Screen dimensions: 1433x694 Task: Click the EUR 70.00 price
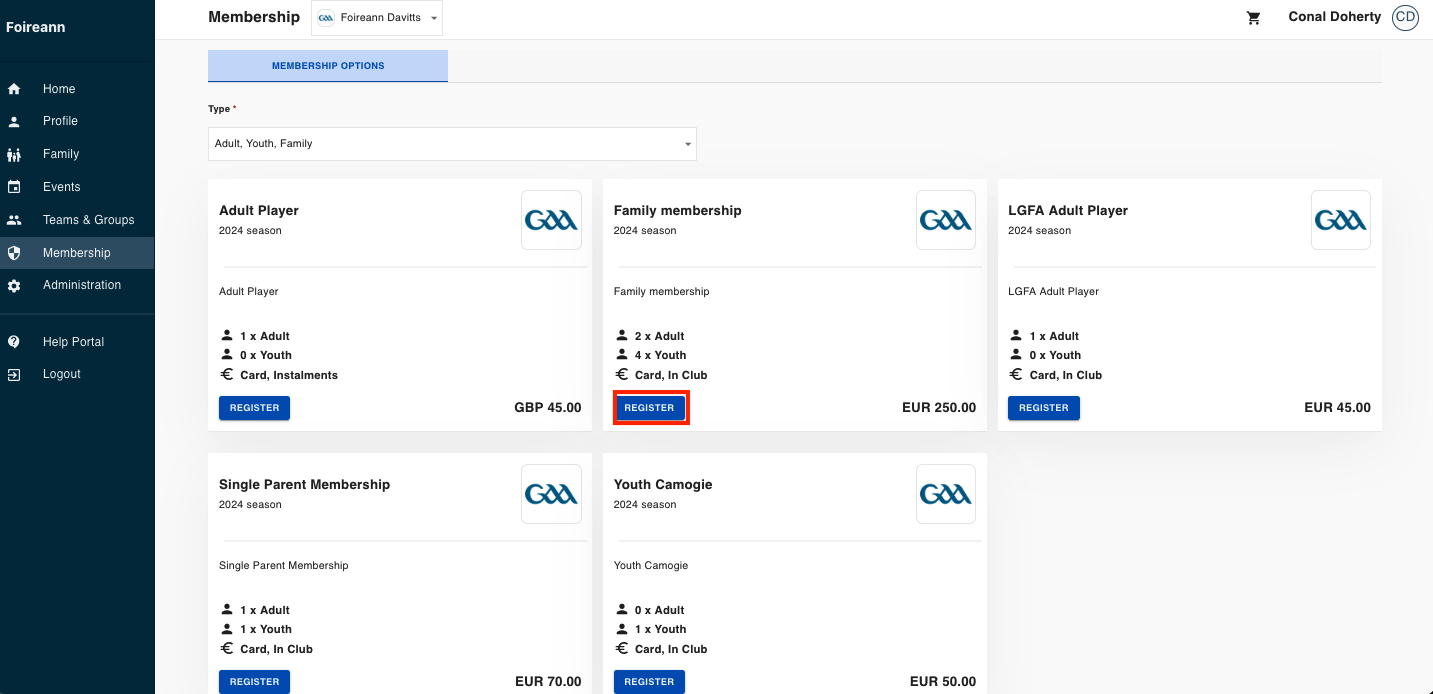point(548,682)
